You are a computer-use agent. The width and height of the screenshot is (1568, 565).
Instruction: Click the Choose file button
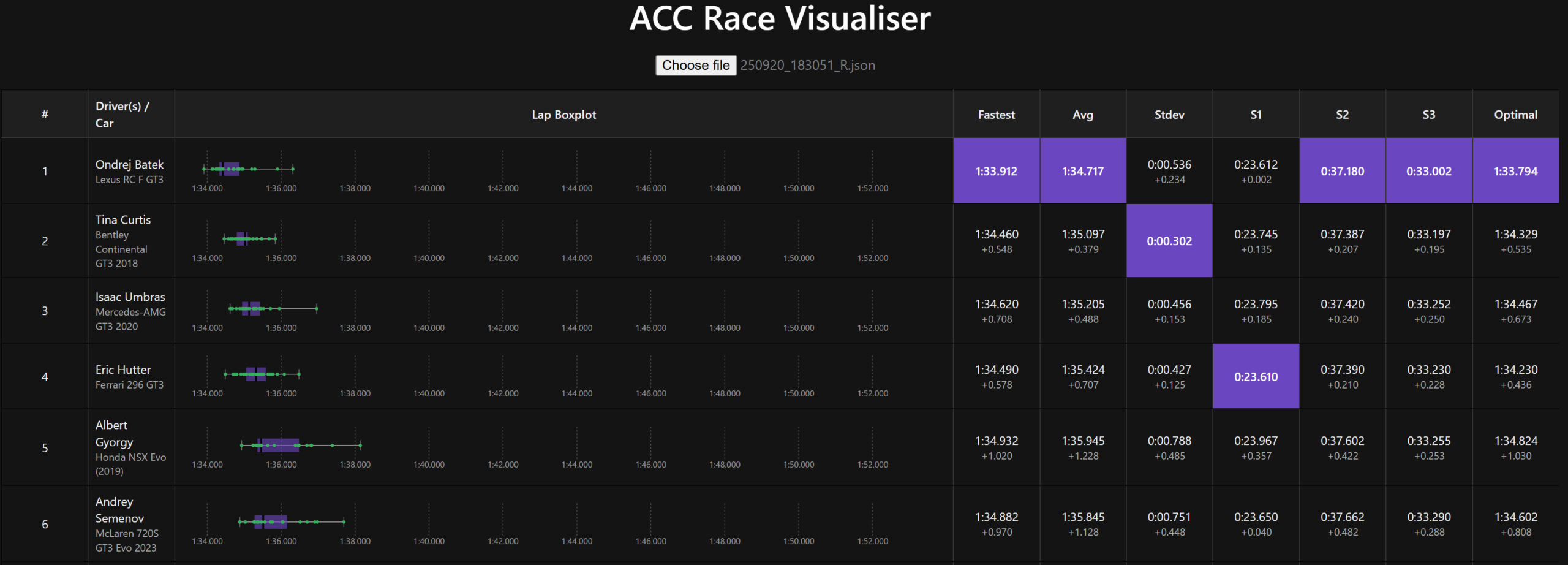click(695, 66)
